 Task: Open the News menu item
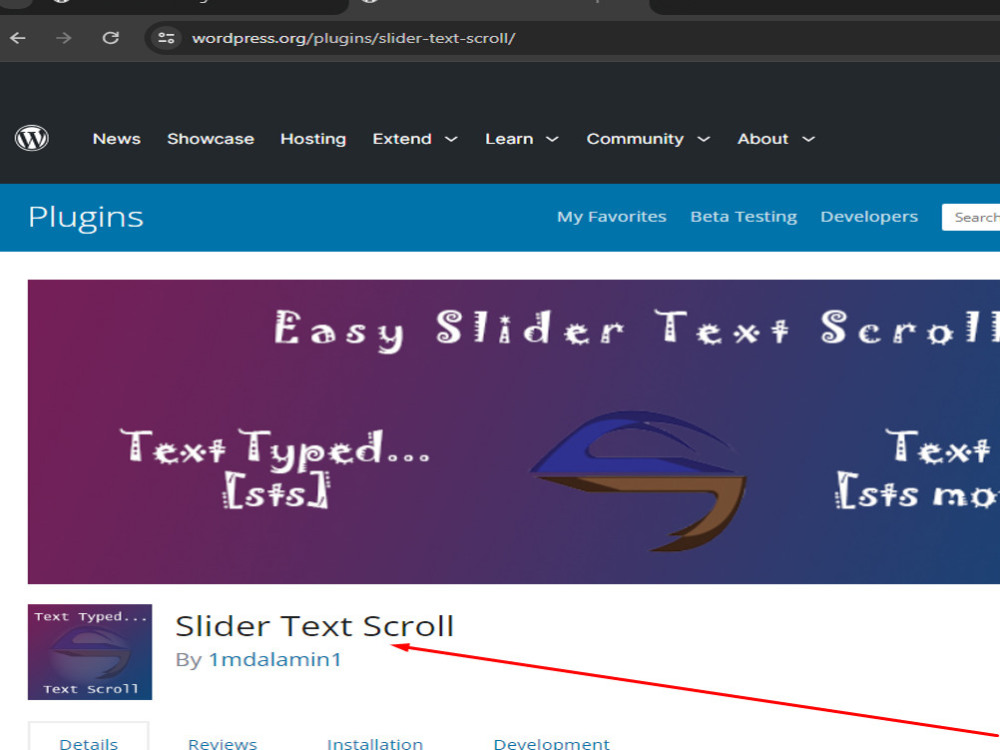117,139
